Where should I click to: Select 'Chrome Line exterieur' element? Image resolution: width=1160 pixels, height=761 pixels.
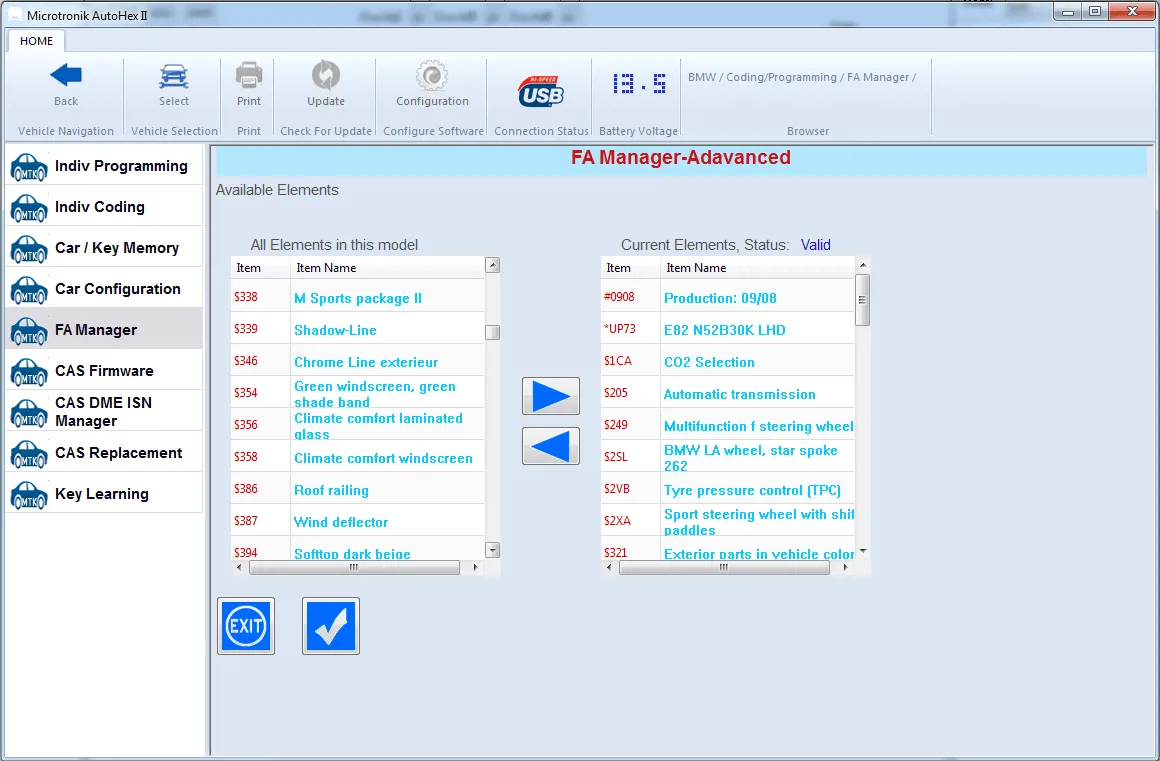pyautogui.click(x=358, y=362)
